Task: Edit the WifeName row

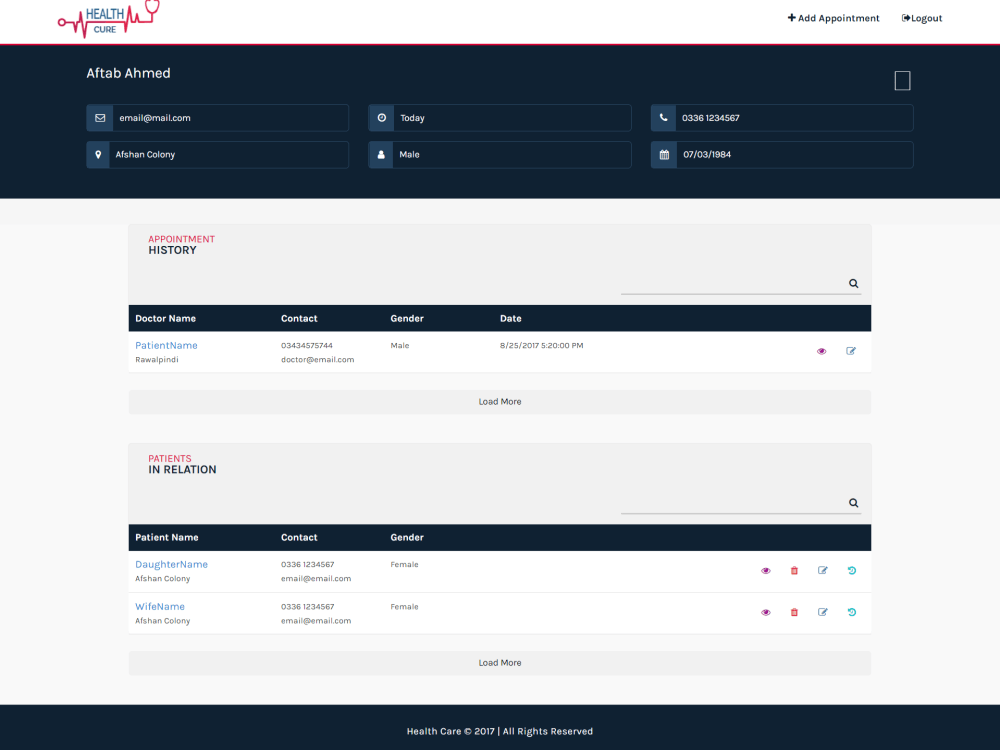Action: click(x=823, y=613)
